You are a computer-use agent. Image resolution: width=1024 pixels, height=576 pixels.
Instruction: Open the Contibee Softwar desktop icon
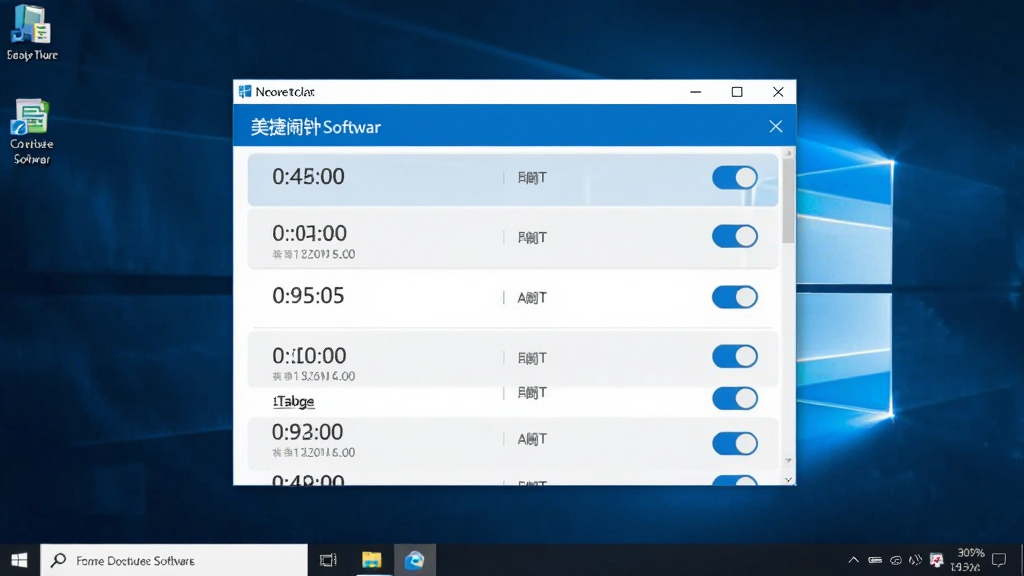[x=31, y=131]
